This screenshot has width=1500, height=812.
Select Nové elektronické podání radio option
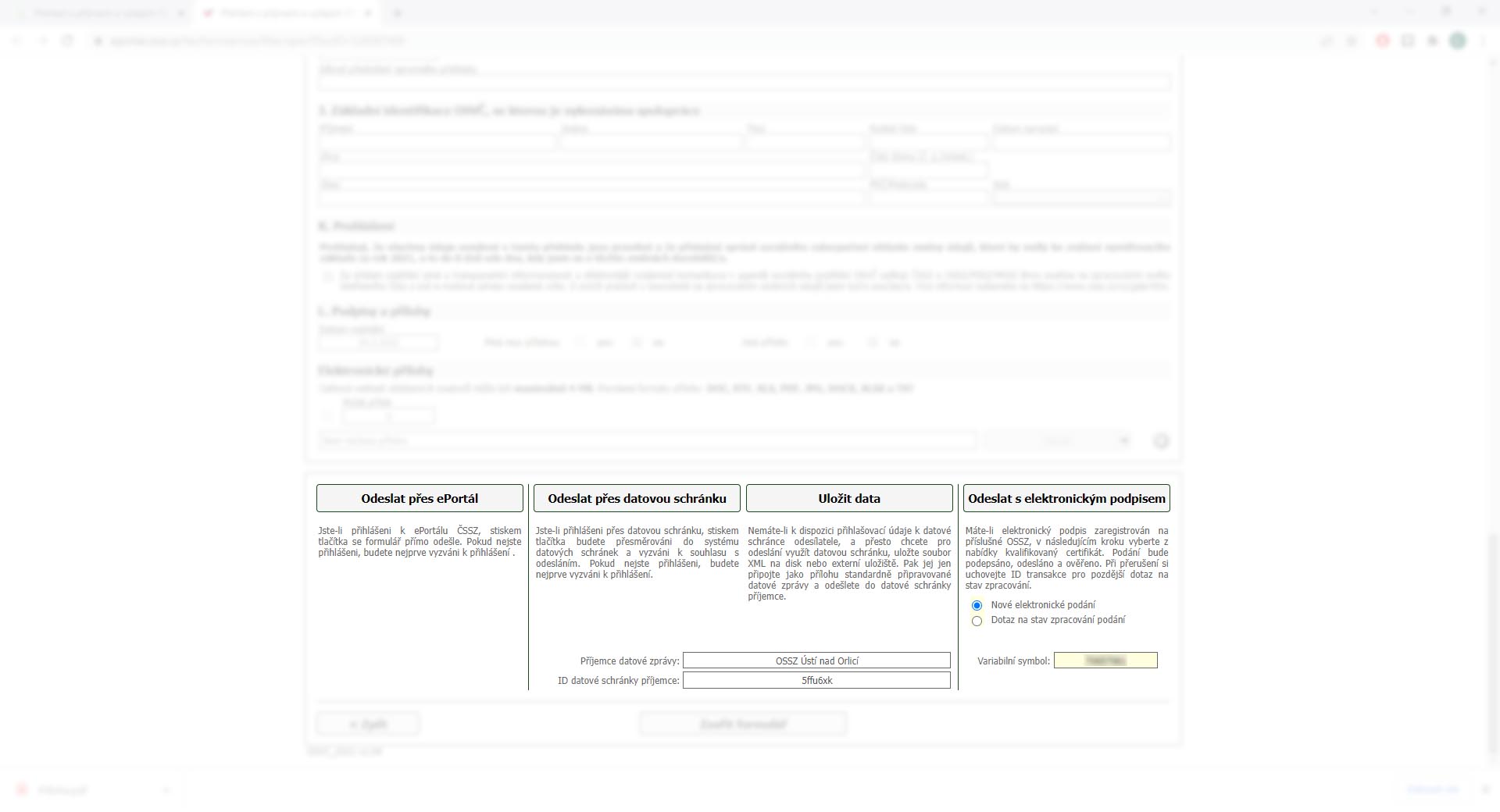coord(977,605)
